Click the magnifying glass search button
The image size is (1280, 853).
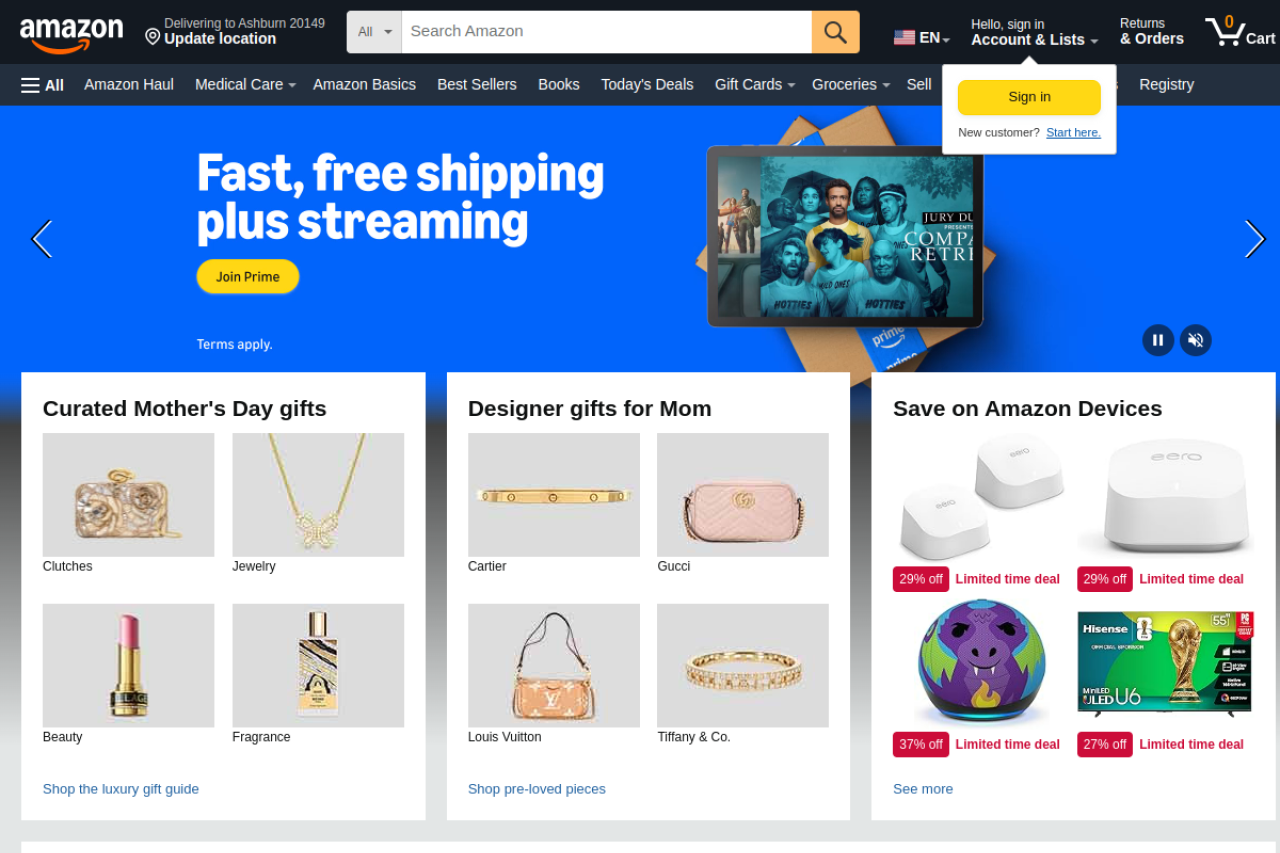tap(835, 32)
